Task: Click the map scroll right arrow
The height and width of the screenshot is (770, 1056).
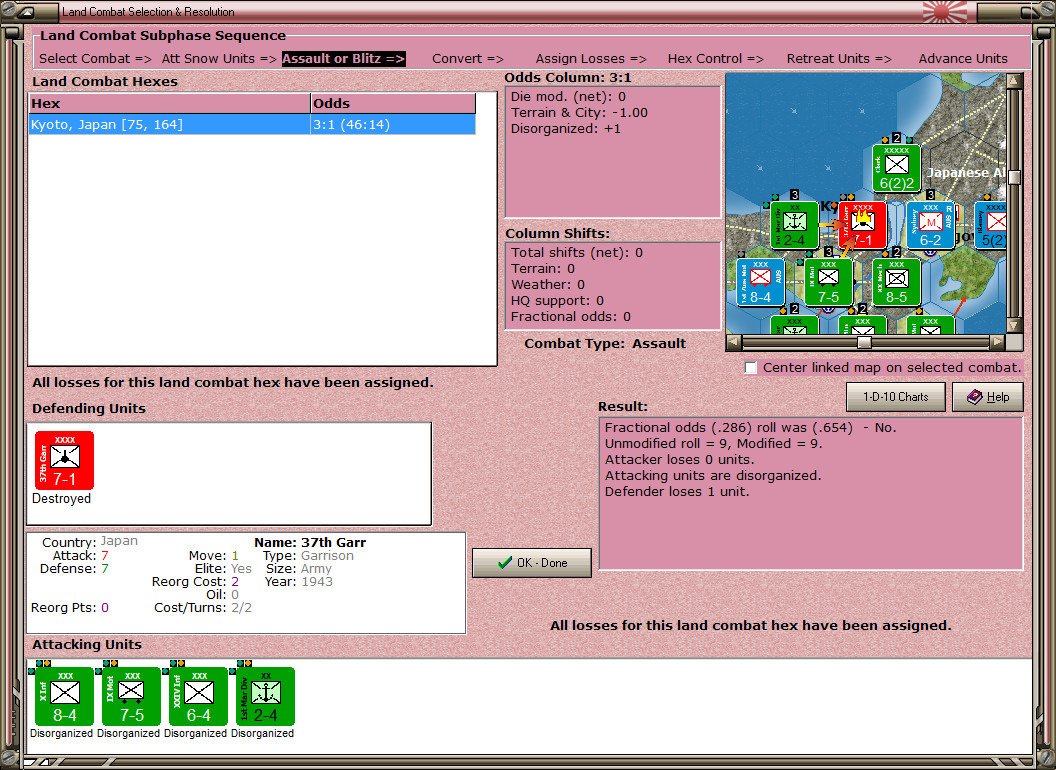Action: pyautogui.click(x=997, y=342)
